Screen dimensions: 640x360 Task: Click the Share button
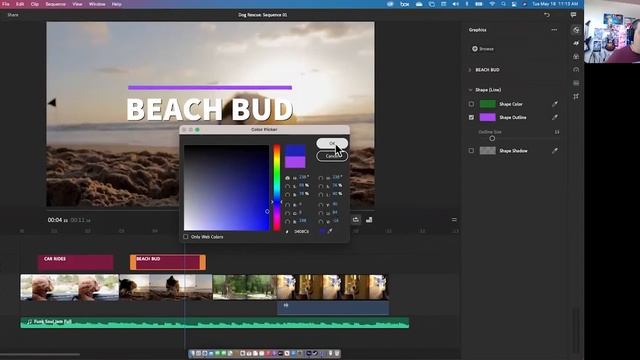(x=13, y=15)
